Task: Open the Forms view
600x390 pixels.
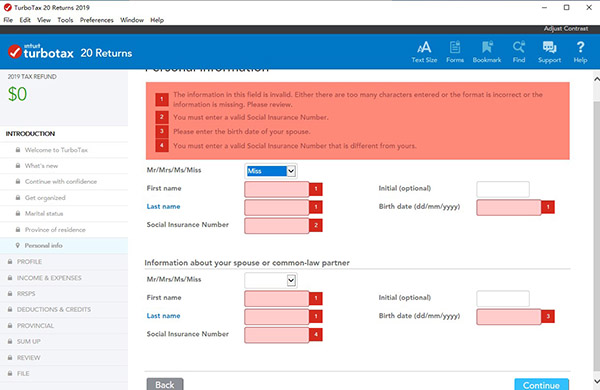Action: (455, 52)
